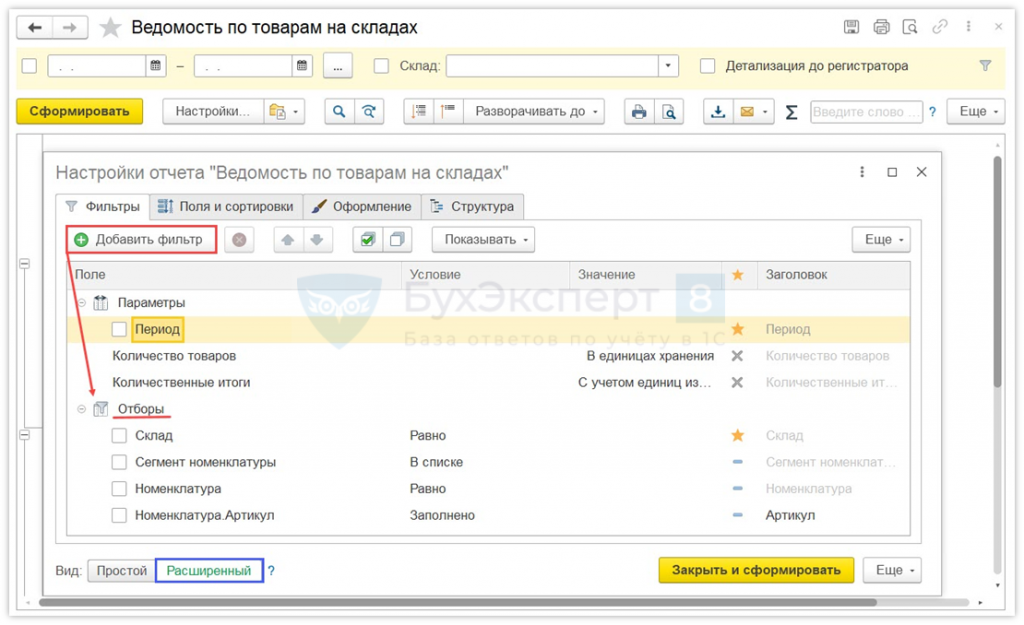
Task: Open the Склад dropdown in the yellow bar
Action: tap(668, 66)
